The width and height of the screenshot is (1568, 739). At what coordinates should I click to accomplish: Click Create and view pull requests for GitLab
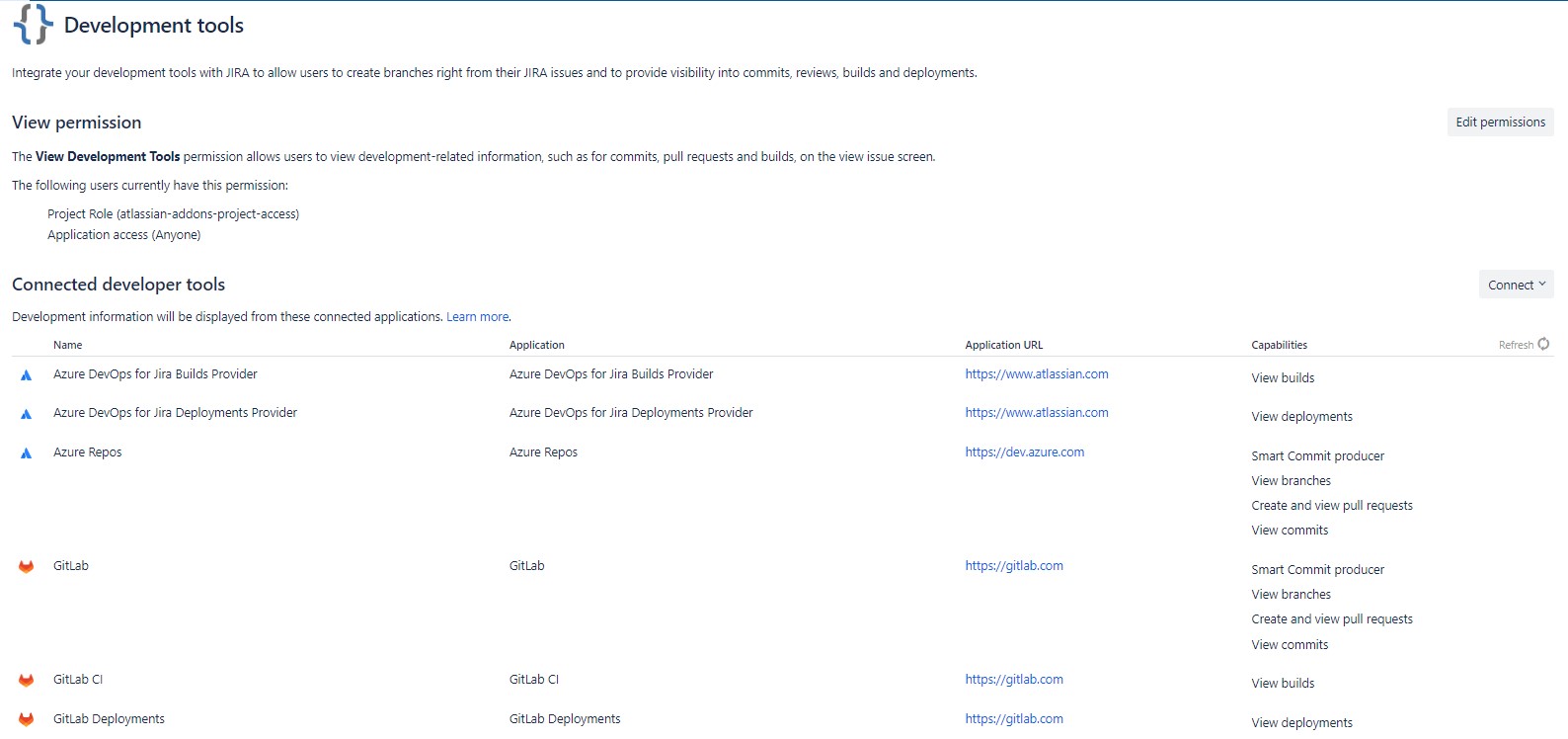click(1332, 619)
